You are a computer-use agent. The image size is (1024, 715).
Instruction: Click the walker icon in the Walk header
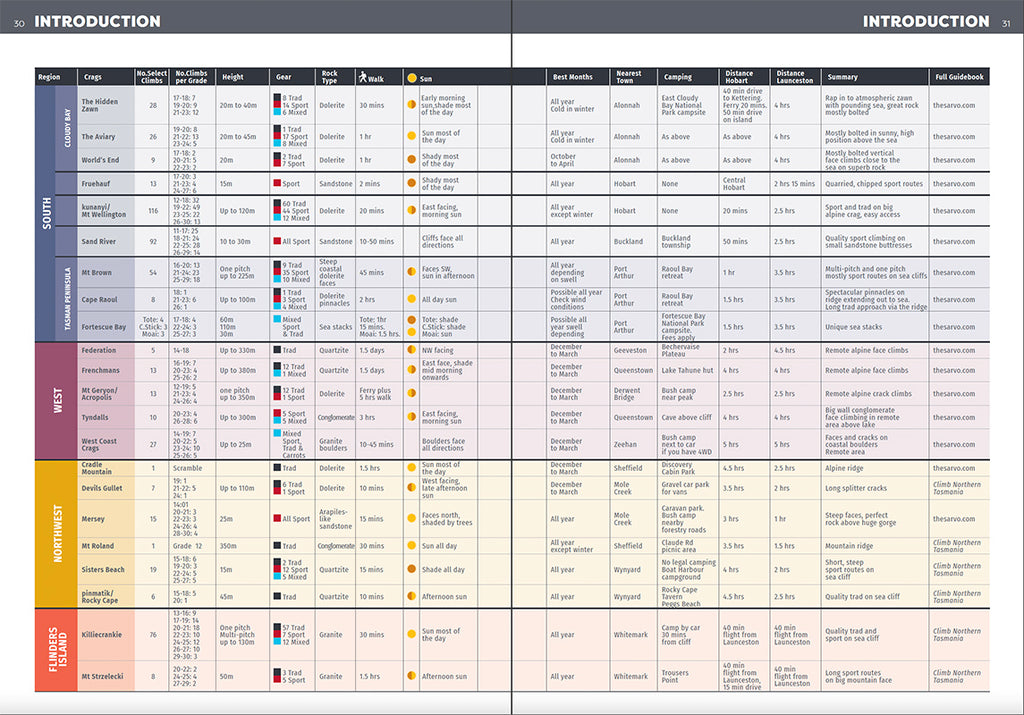tap(362, 77)
